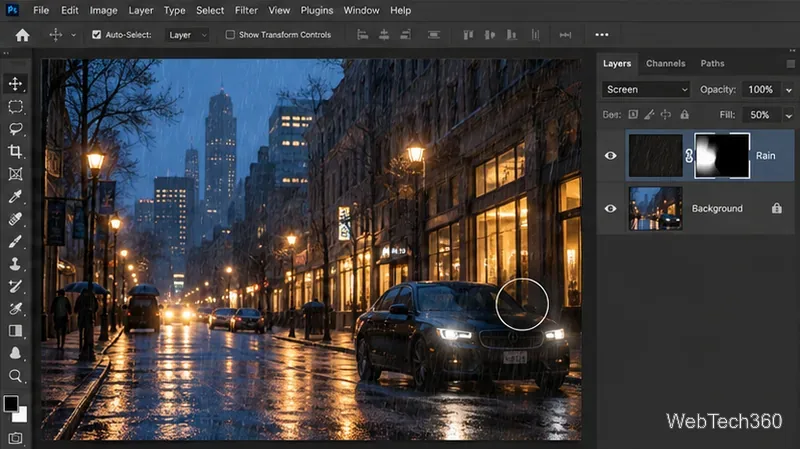Image resolution: width=800 pixels, height=449 pixels.
Task: Expand the Fill slider arrow
Action: click(789, 115)
